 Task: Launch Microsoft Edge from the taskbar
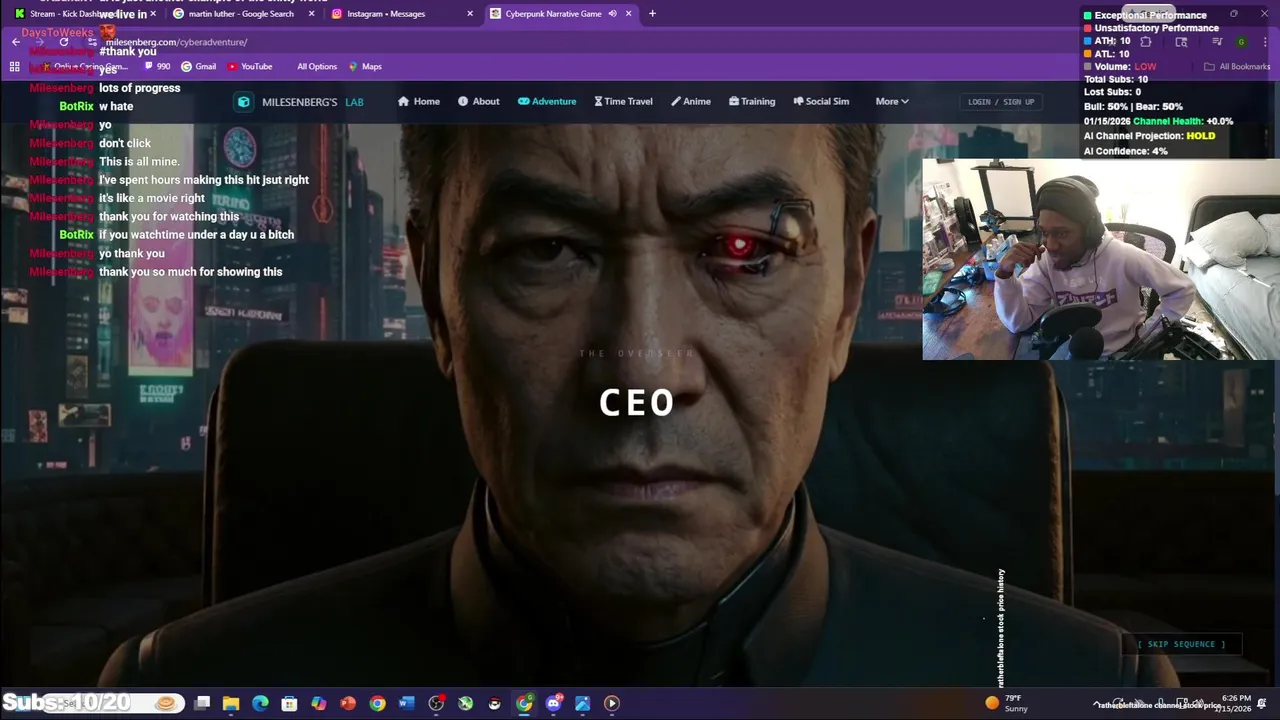coord(260,703)
